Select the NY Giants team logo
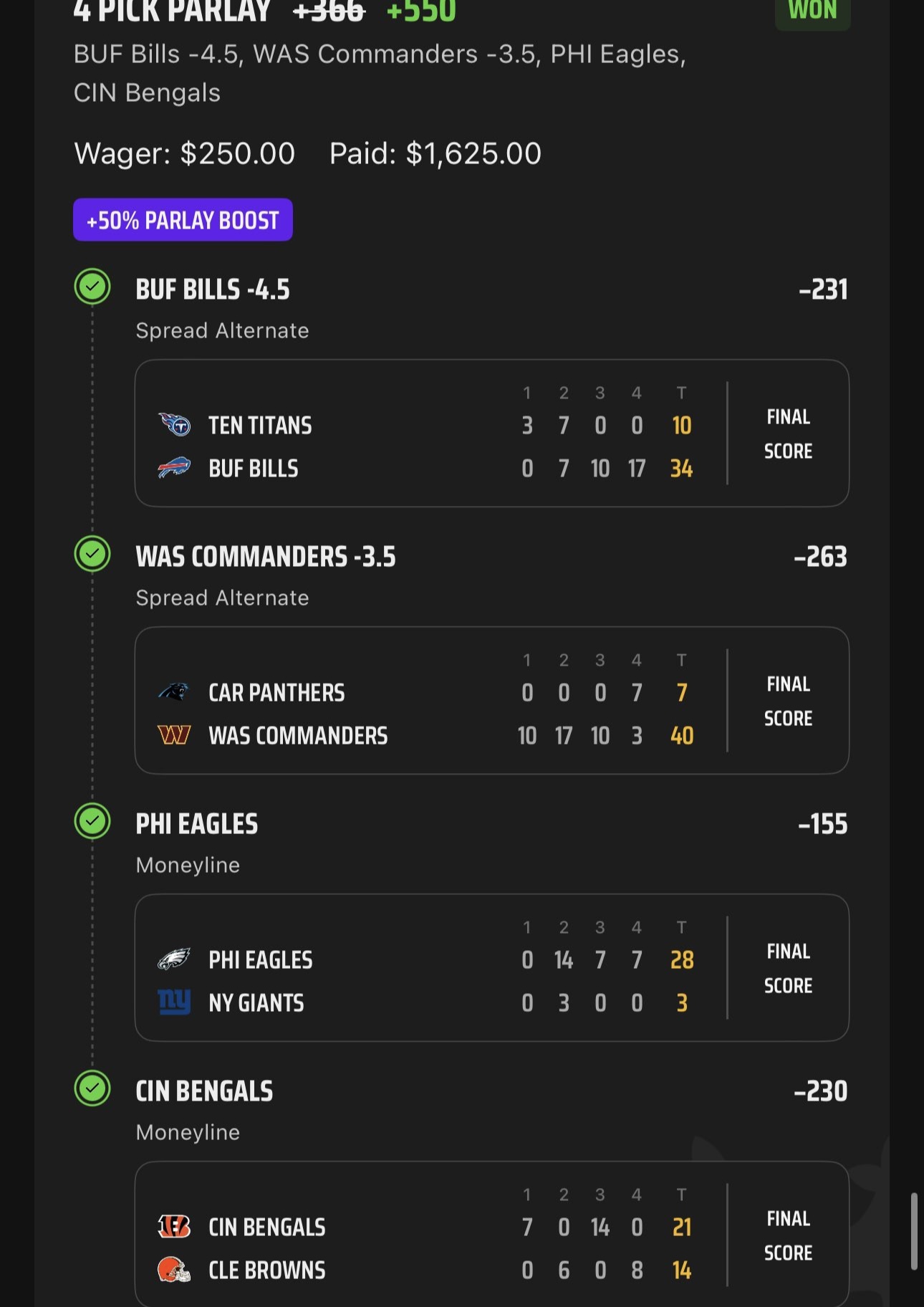 coord(174,1002)
